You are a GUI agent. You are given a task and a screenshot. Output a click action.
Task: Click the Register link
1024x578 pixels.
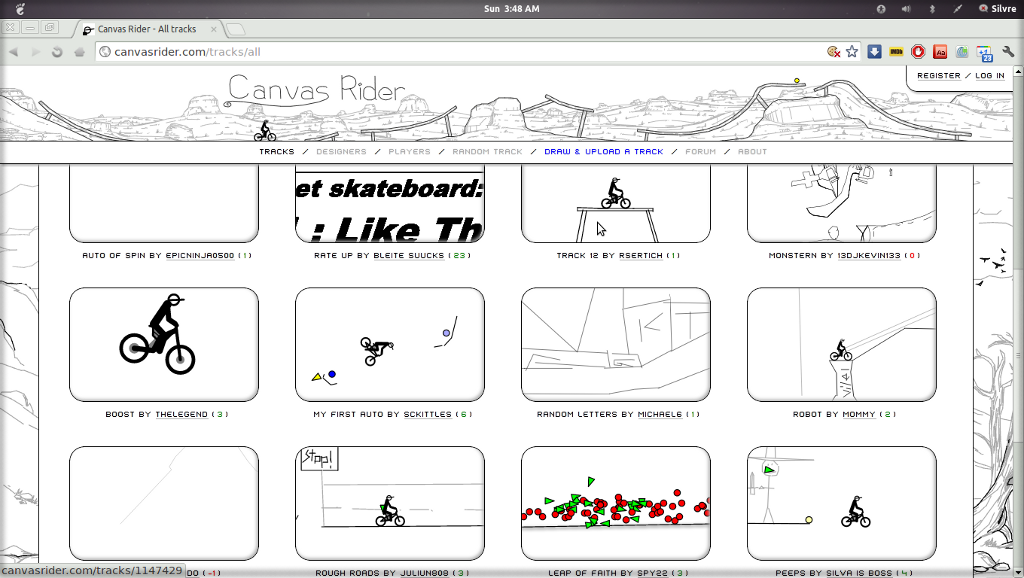[938, 76]
